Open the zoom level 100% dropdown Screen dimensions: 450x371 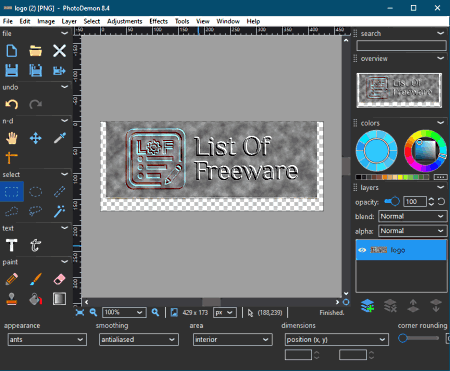click(x=124, y=312)
